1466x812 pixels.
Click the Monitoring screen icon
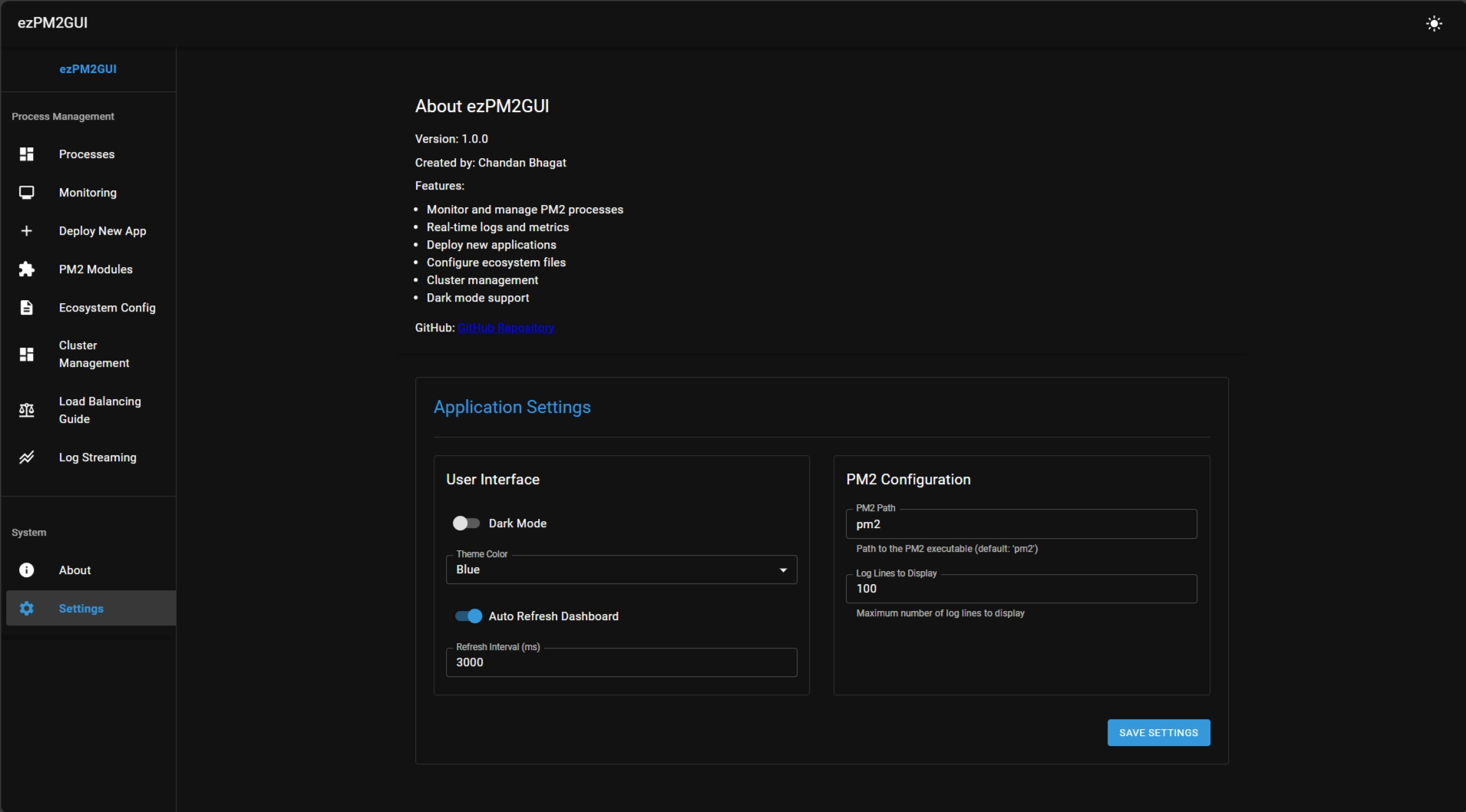tap(27, 193)
